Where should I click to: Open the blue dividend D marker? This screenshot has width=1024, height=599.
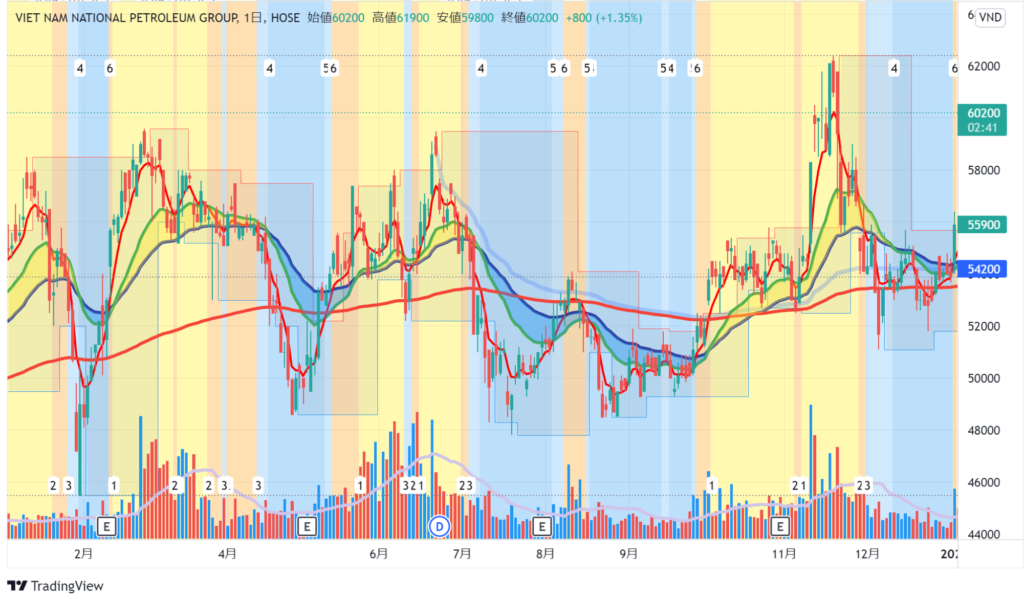coord(440,526)
